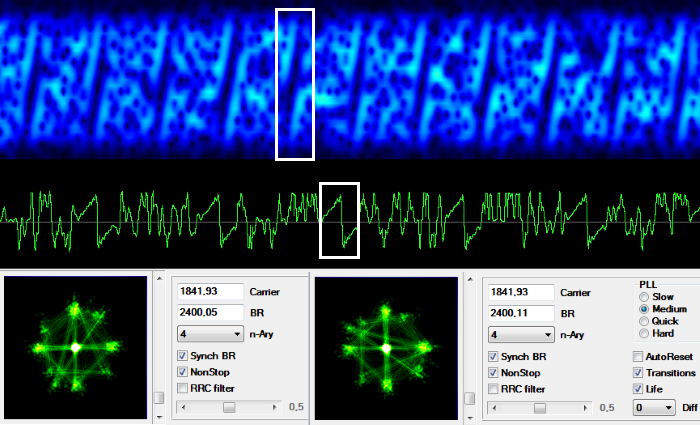Open the Diff dropdown showing 0
Viewport: 700px width, 425px height.
point(654,408)
